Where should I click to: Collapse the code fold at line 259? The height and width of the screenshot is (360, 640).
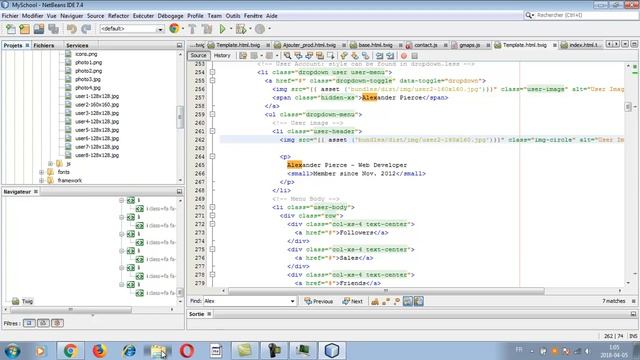(x=212, y=115)
